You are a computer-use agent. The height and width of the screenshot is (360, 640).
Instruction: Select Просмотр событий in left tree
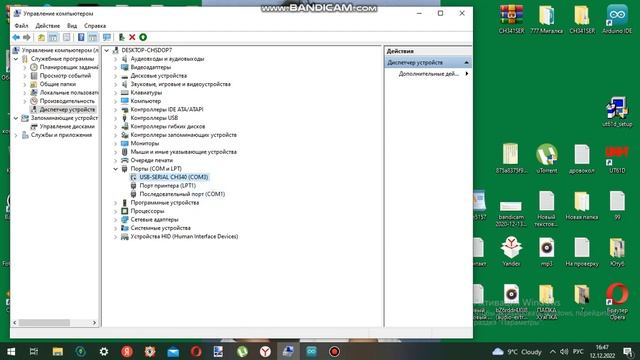65,76
